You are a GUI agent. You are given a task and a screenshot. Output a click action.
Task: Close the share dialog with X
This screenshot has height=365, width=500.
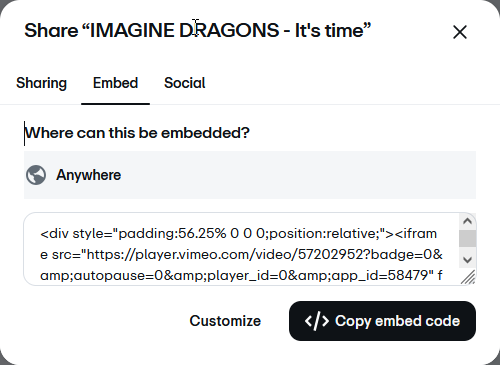coord(460,32)
